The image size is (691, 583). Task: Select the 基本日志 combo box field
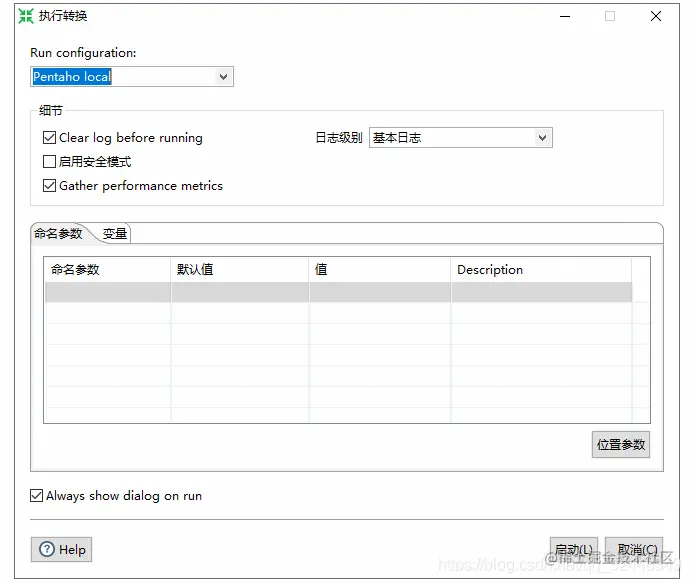tap(461, 137)
